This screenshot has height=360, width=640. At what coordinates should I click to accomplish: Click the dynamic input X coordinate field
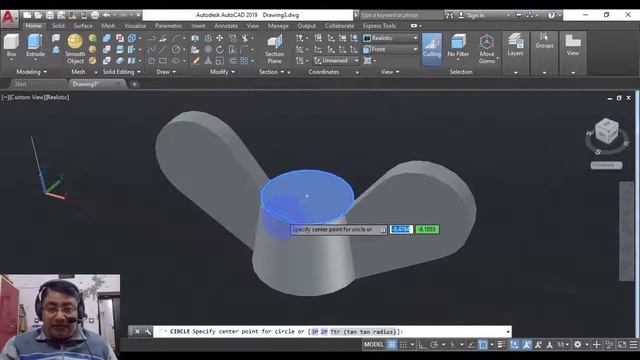[401, 229]
